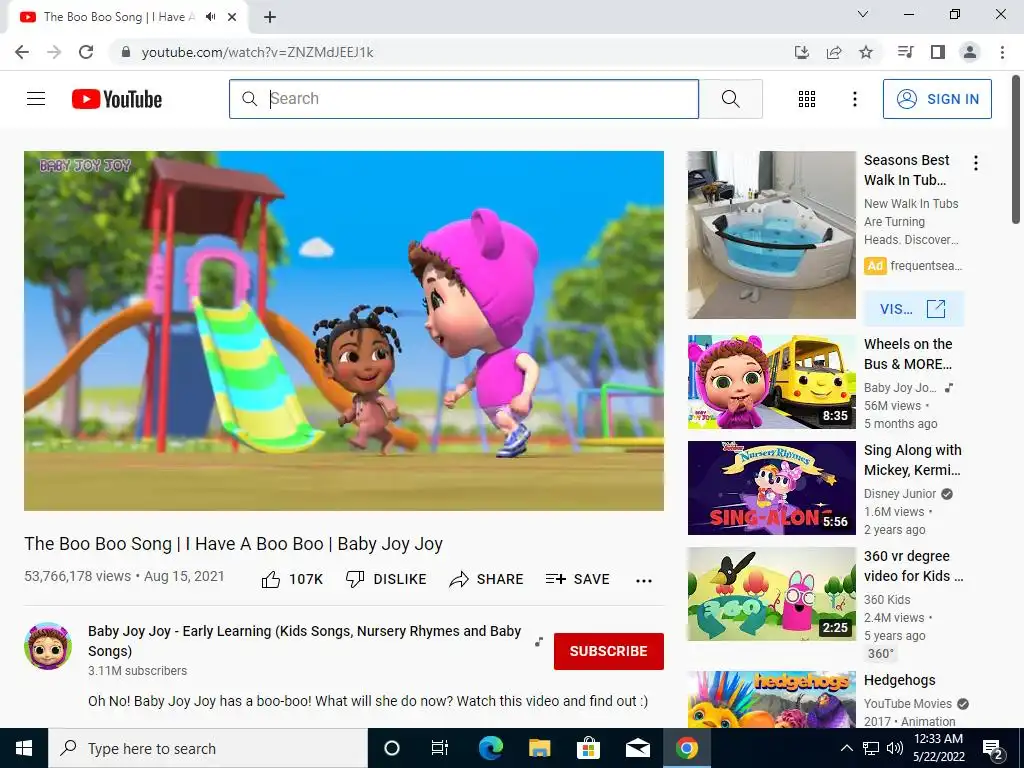
Task: Open Hedgehogs movie thumbnail
Action: [771, 699]
